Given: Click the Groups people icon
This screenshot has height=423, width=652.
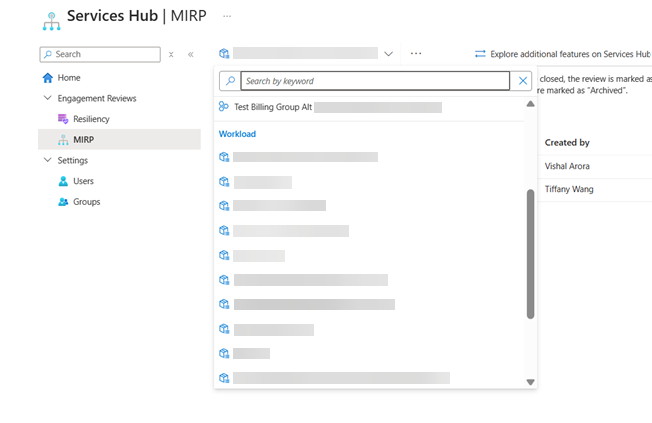Looking at the screenshot, I should [63, 202].
